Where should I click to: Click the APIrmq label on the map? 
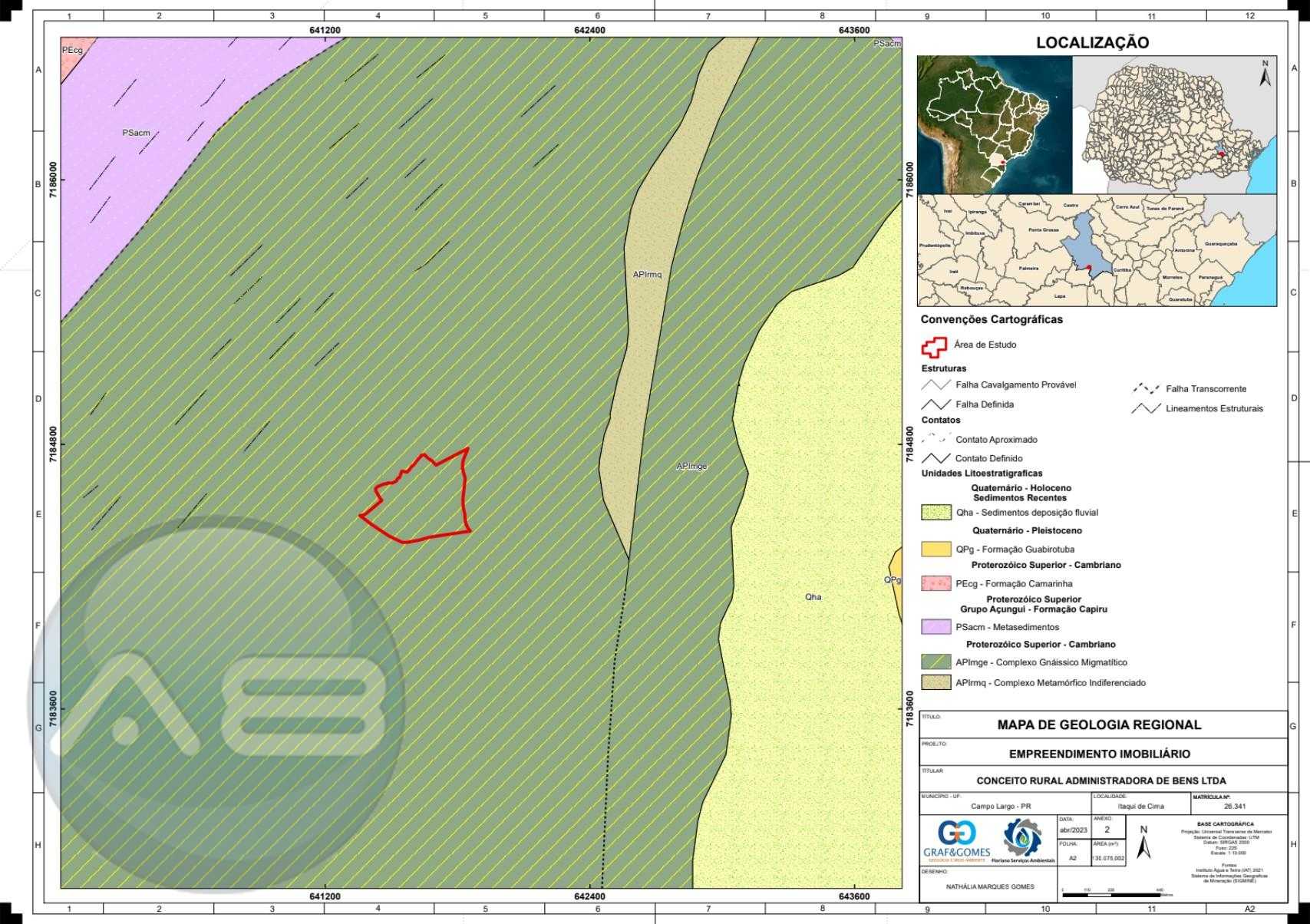point(647,275)
